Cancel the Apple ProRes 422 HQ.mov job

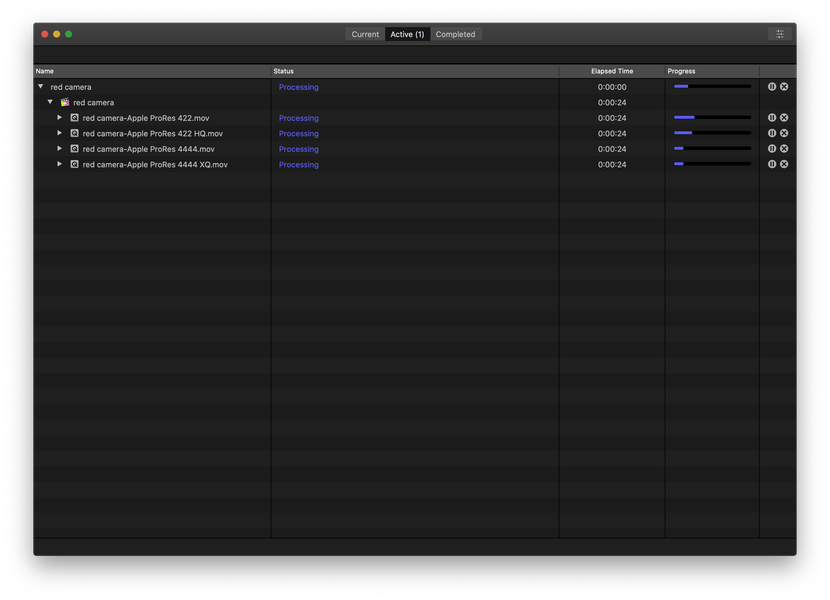click(784, 133)
